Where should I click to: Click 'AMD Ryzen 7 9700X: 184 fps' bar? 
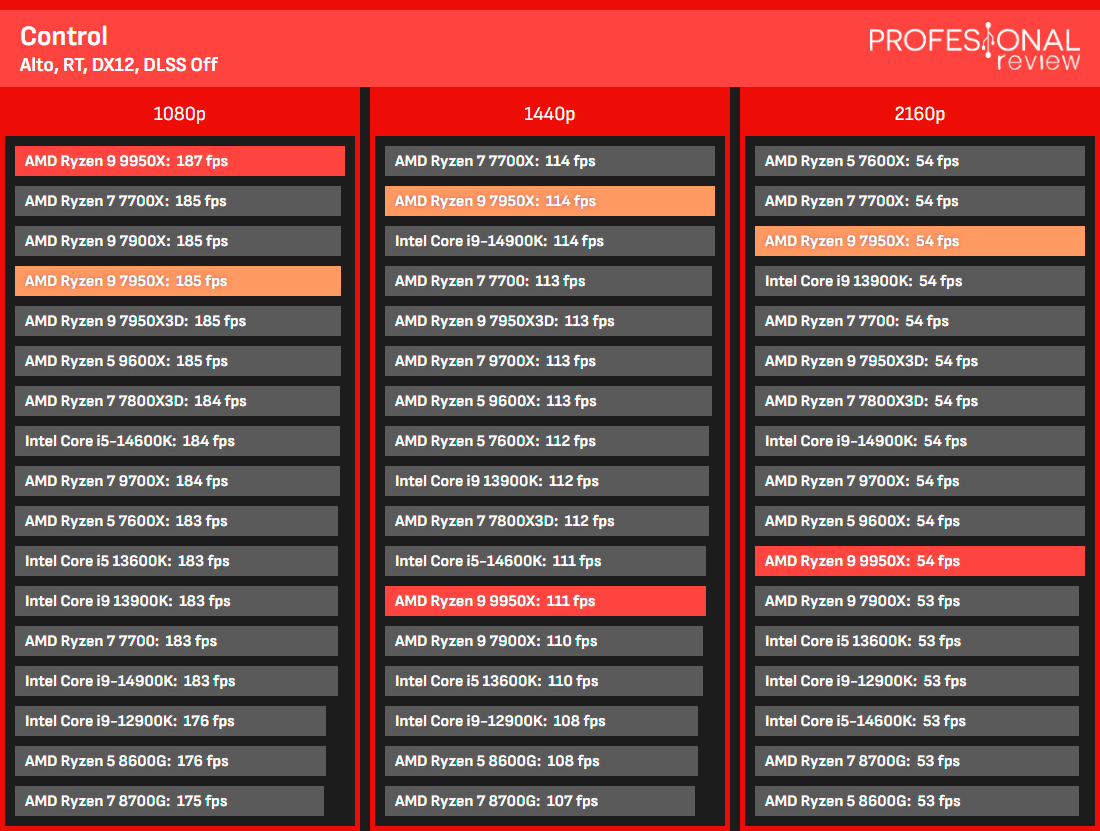tap(177, 480)
